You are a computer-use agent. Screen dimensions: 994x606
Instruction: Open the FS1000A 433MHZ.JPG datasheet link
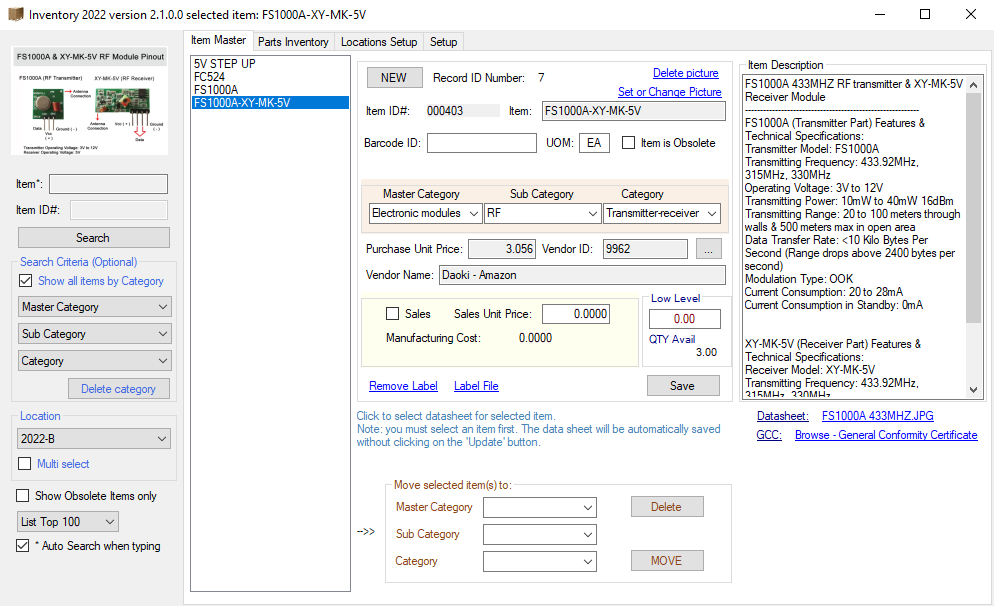pyautogui.click(x=878, y=416)
